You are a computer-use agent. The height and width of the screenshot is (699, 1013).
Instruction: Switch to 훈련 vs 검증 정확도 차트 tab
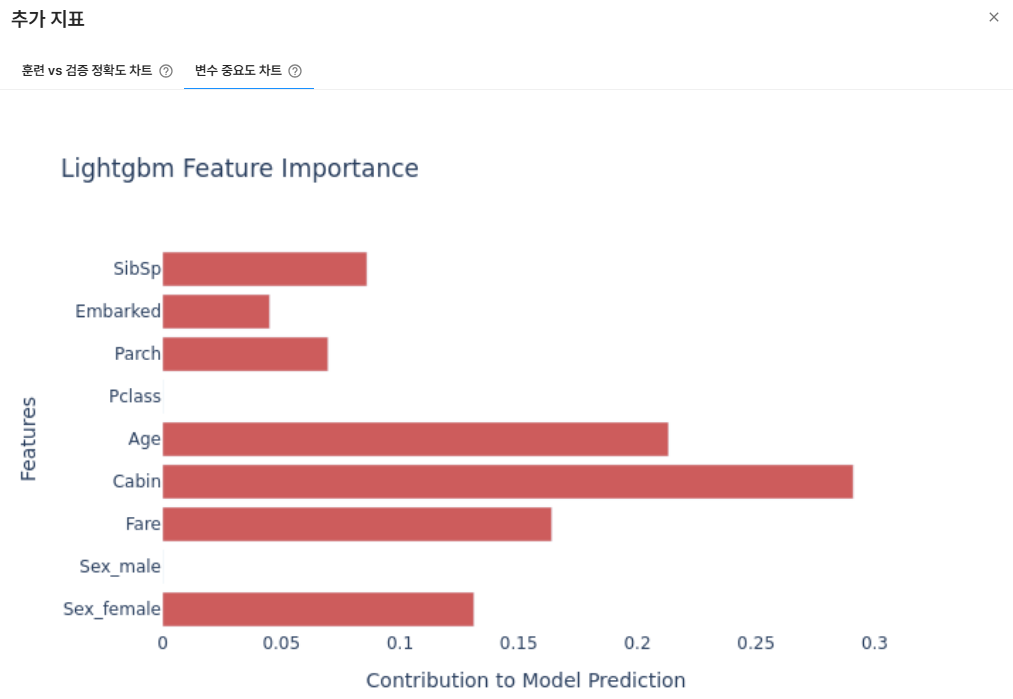click(87, 71)
